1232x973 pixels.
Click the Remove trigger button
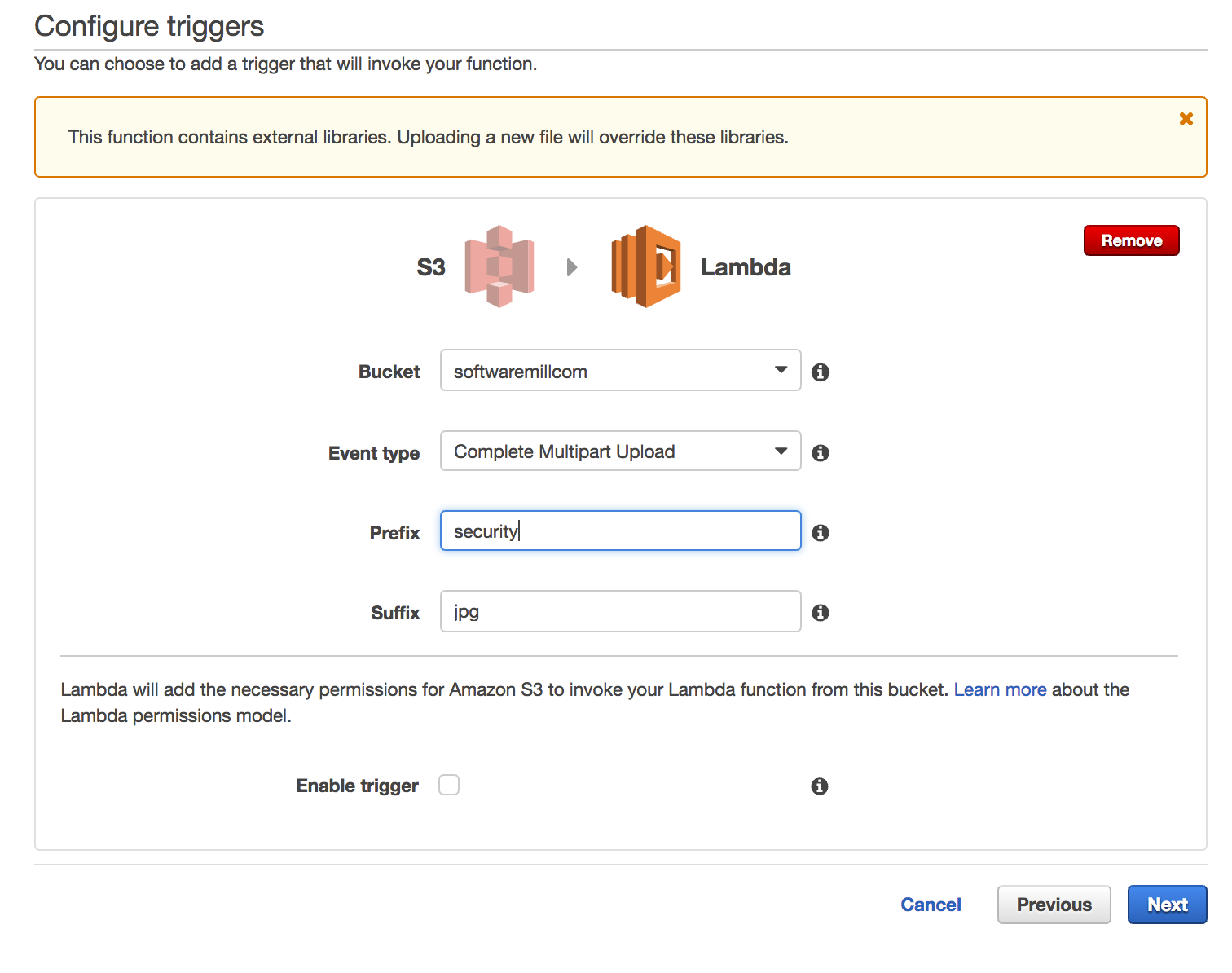(1131, 240)
